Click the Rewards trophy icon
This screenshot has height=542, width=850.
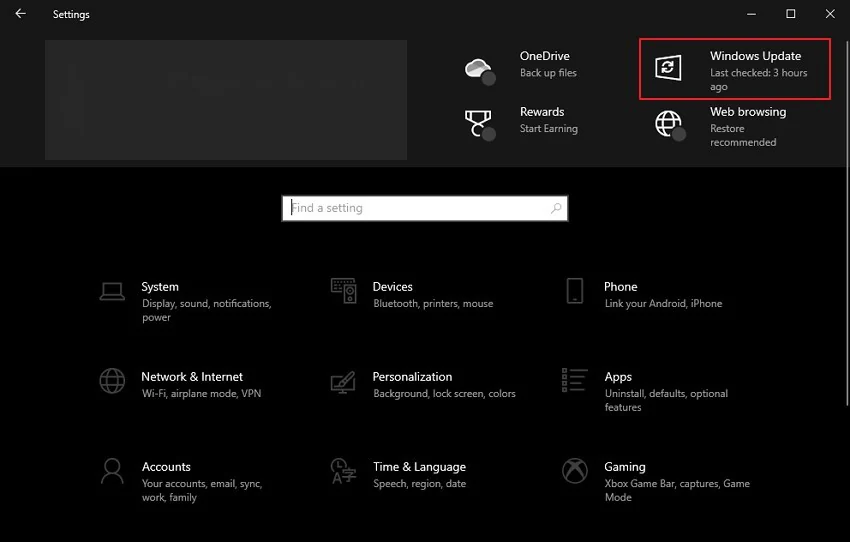[479, 123]
